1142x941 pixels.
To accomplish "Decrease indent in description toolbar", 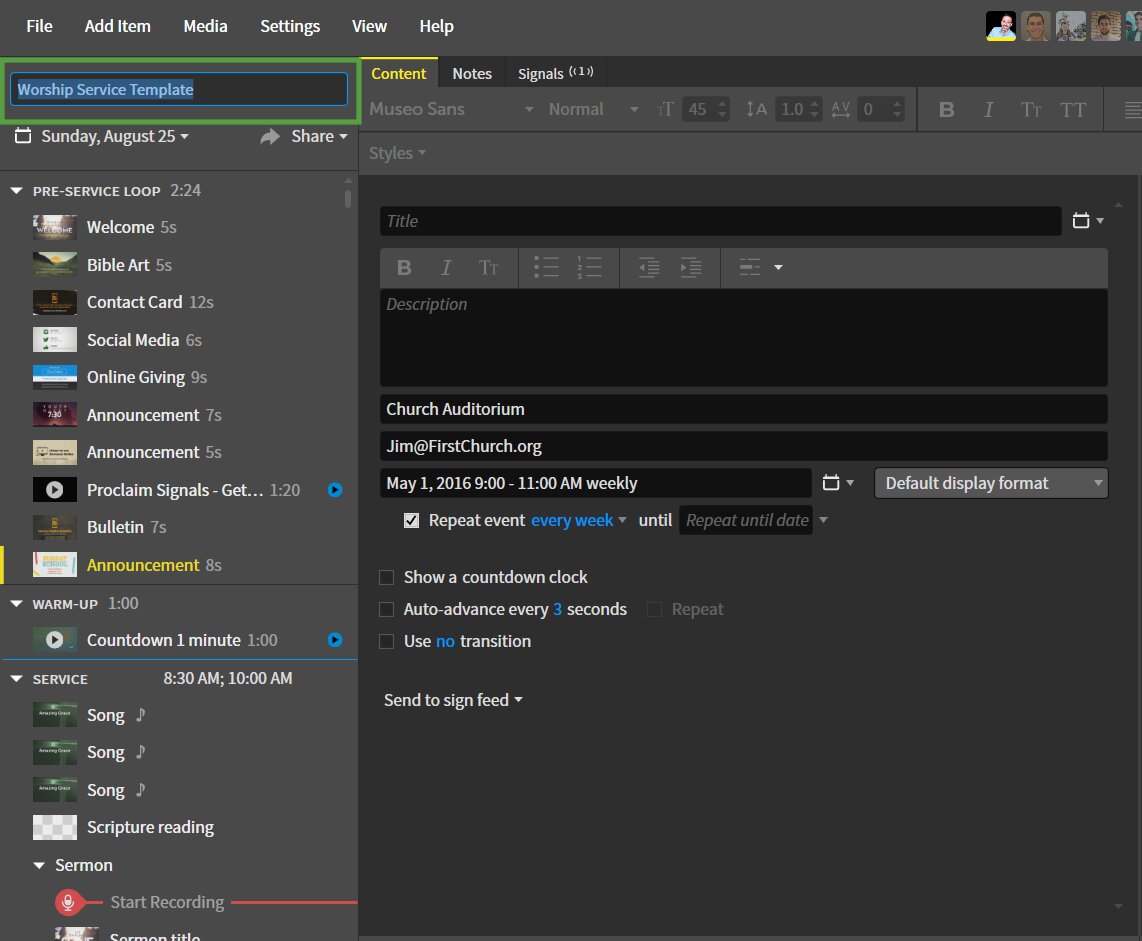I will tap(649, 267).
